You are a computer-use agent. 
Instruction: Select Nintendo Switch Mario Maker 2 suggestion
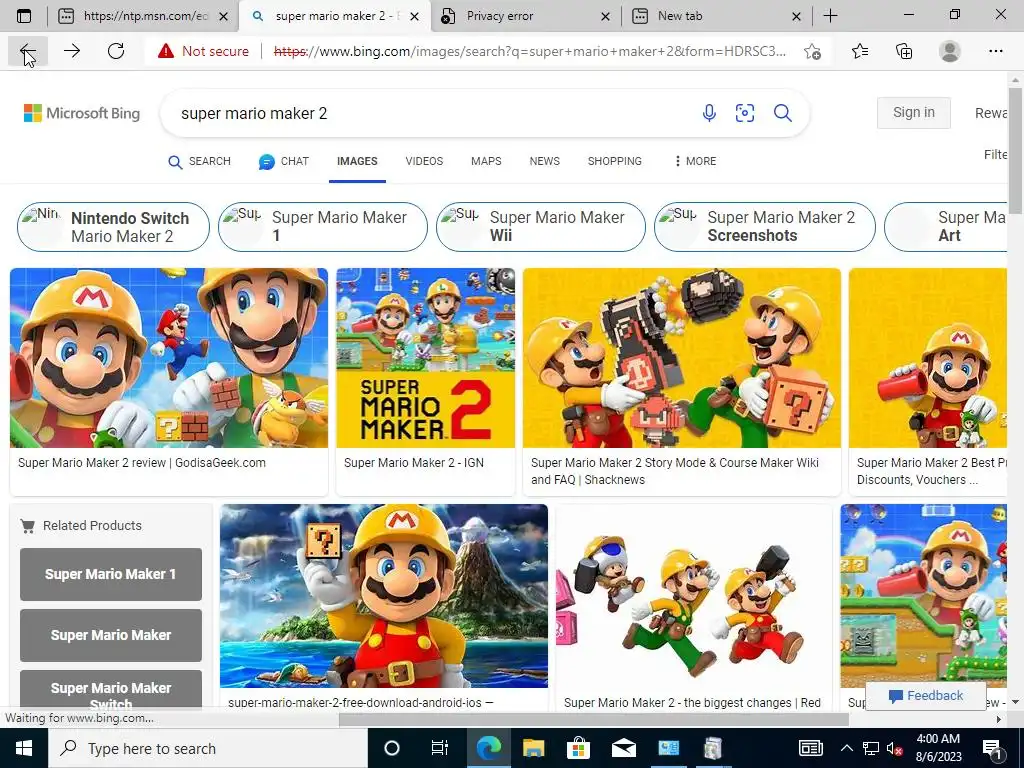(x=113, y=227)
